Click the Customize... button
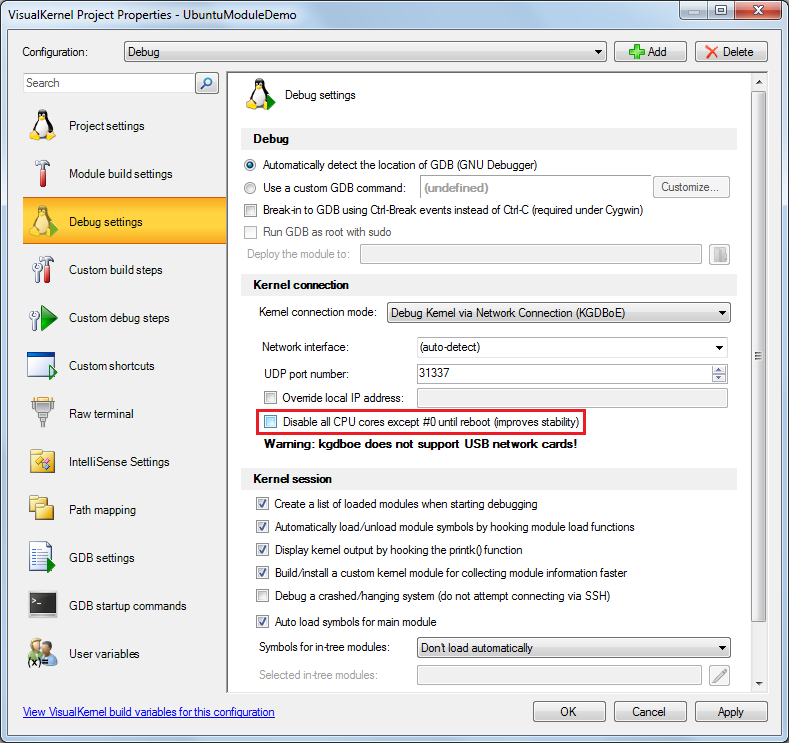This screenshot has height=743, width=789. point(691,187)
